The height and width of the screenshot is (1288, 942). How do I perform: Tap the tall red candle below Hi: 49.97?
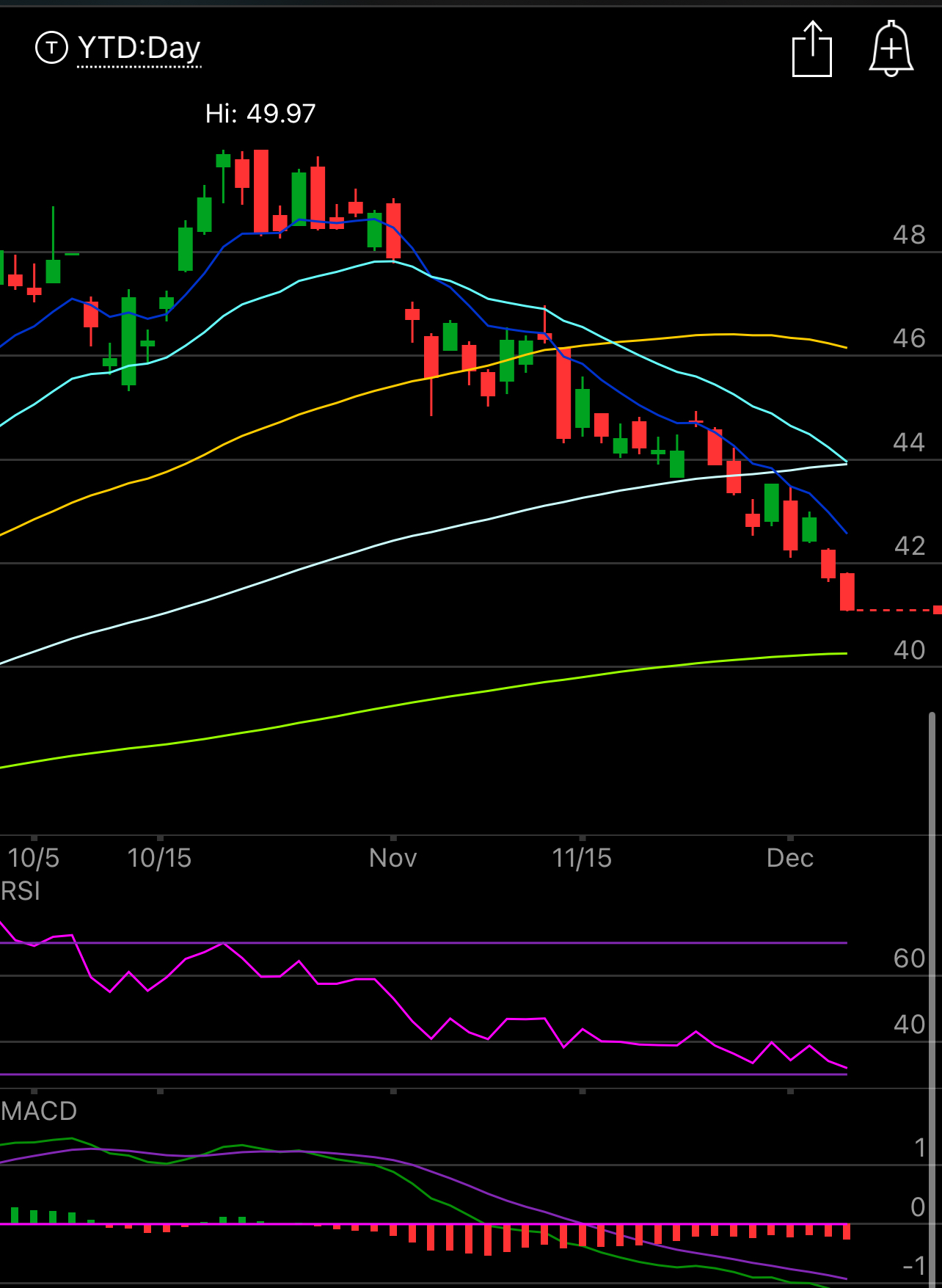[x=261, y=192]
